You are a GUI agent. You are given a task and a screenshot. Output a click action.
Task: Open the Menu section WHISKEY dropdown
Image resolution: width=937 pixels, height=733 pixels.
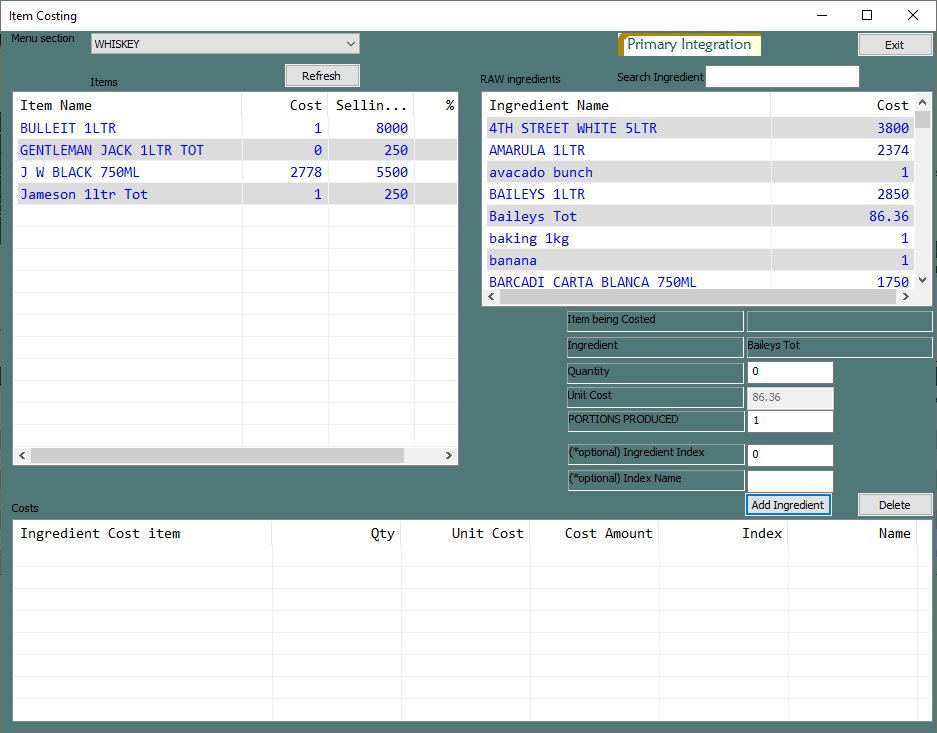(225, 44)
